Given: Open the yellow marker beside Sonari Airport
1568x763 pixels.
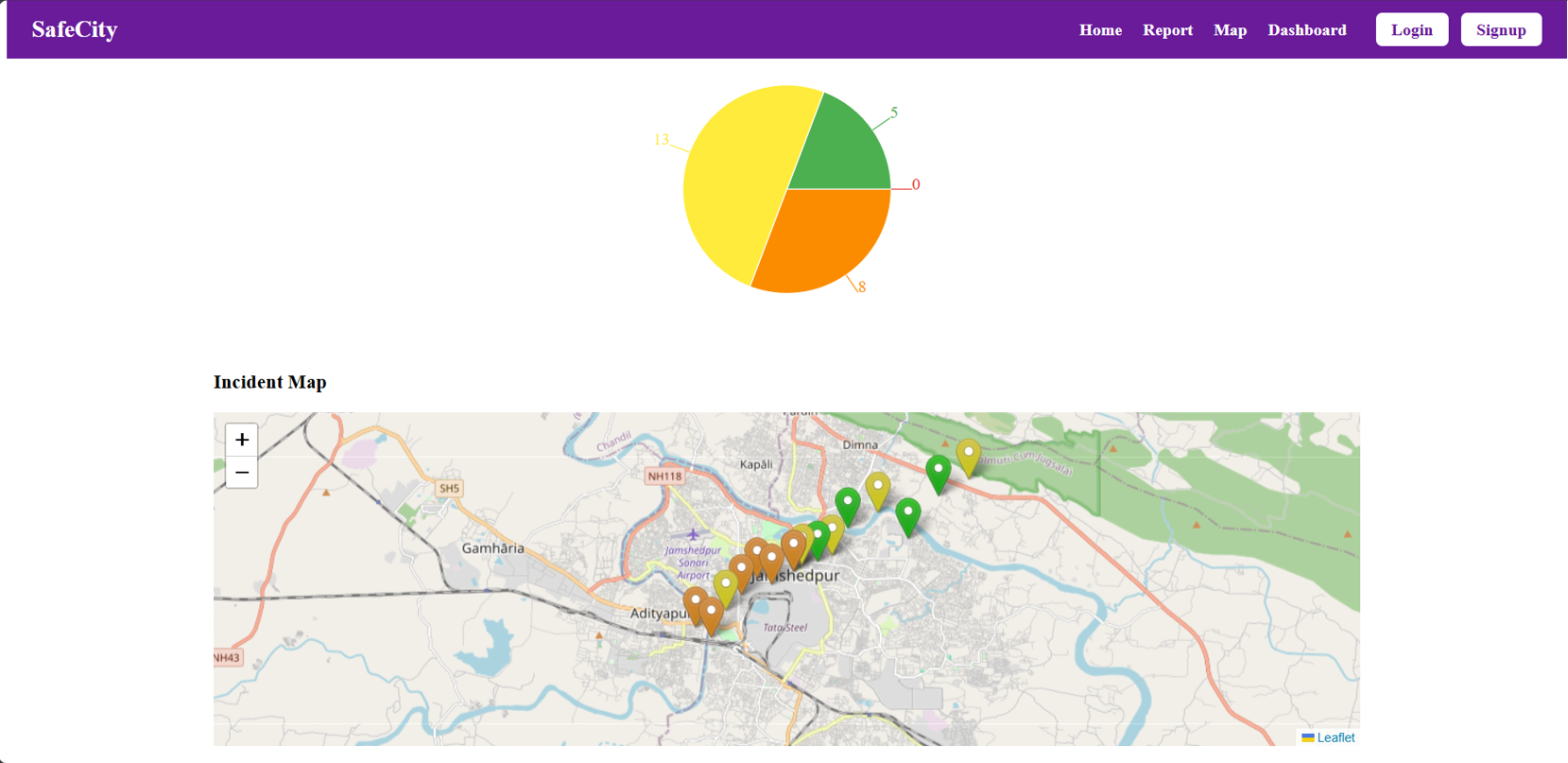Looking at the screenshot, I should coord(725,590).
